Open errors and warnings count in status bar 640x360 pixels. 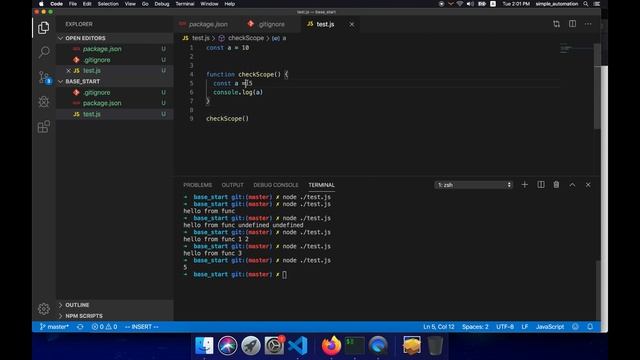coord(104,327)
